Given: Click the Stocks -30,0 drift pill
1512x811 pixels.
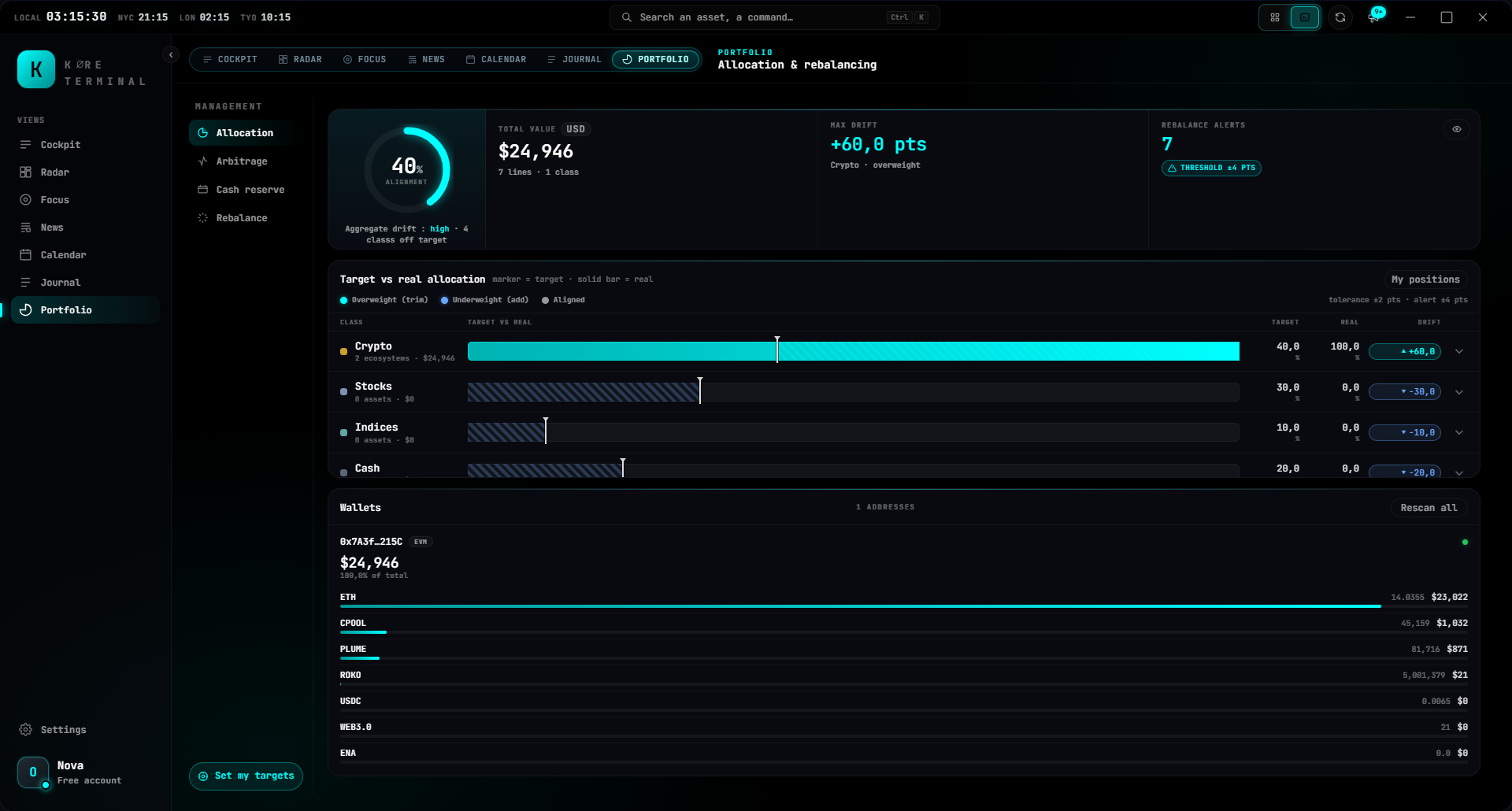Looking at the screenshot, I should pos(1405,392).
